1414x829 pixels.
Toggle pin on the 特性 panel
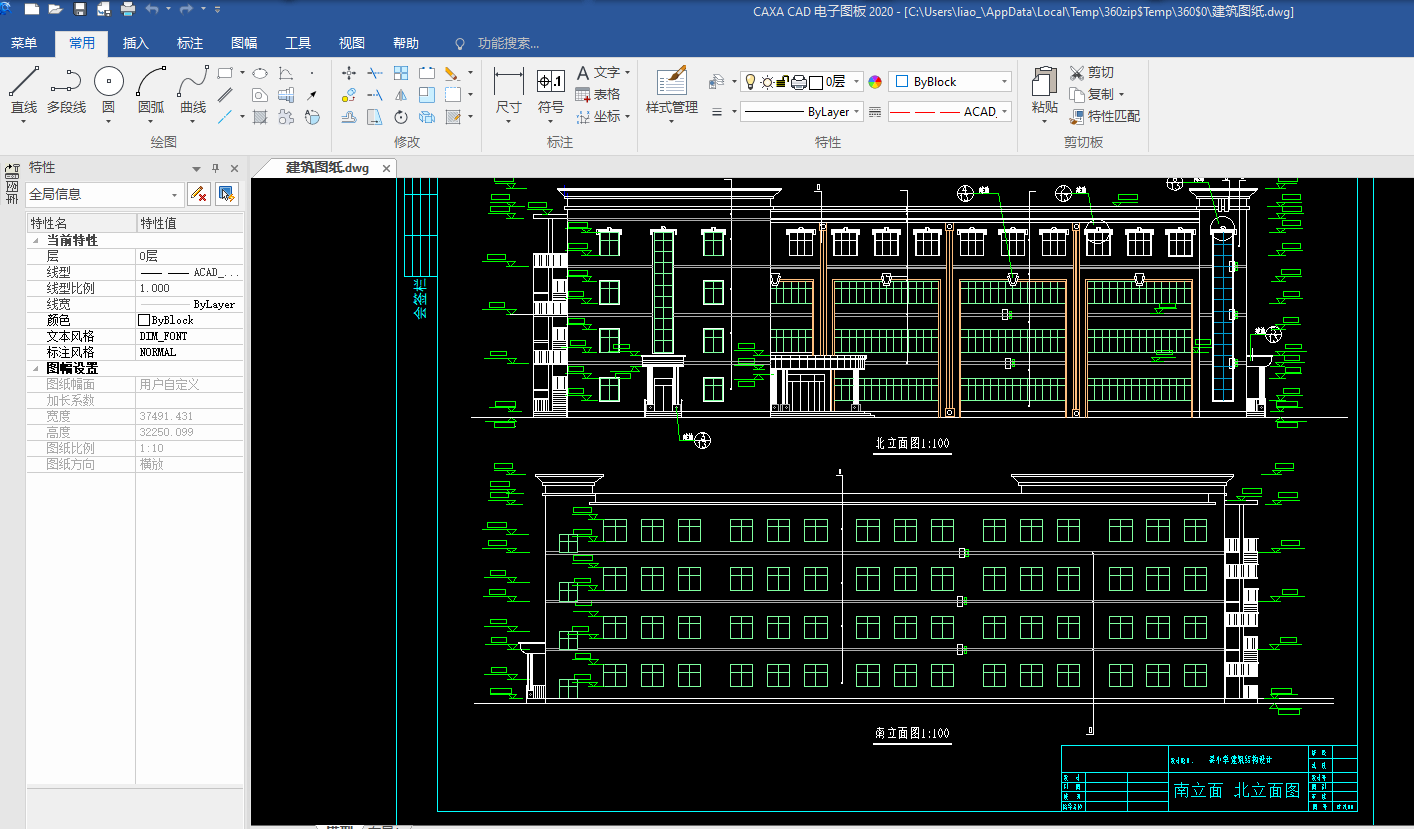coord(215,168)
